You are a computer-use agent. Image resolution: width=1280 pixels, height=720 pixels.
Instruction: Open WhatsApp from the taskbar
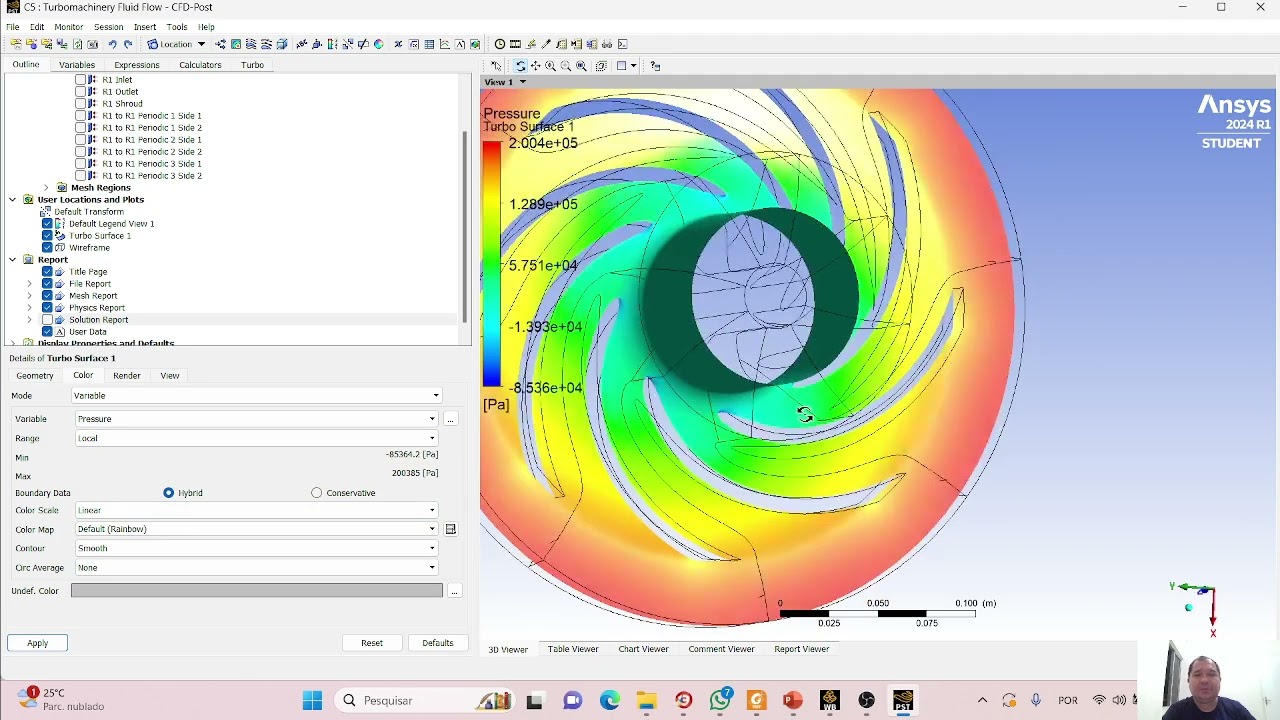tap(720, 700)
